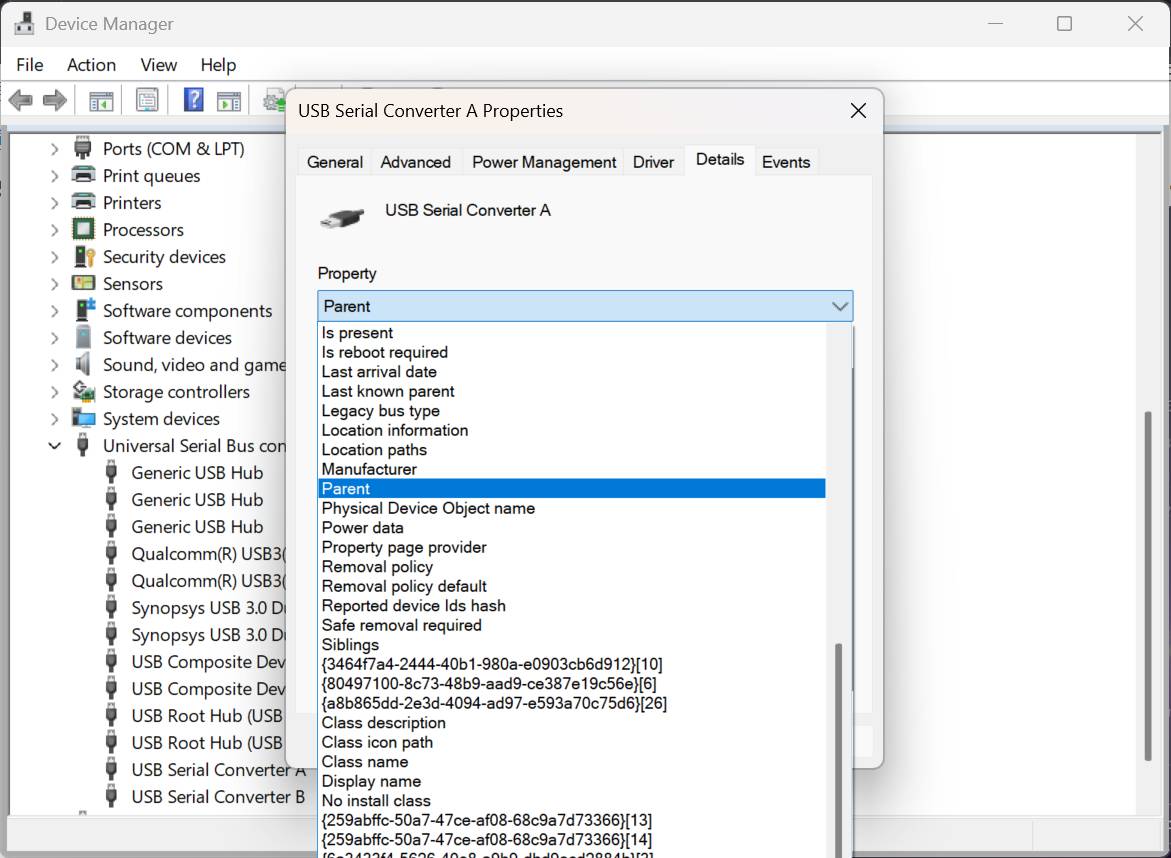Switch to the Power Management tab
The width and height of the screenshot is (1171, 858).
click(x=544, y=162)
